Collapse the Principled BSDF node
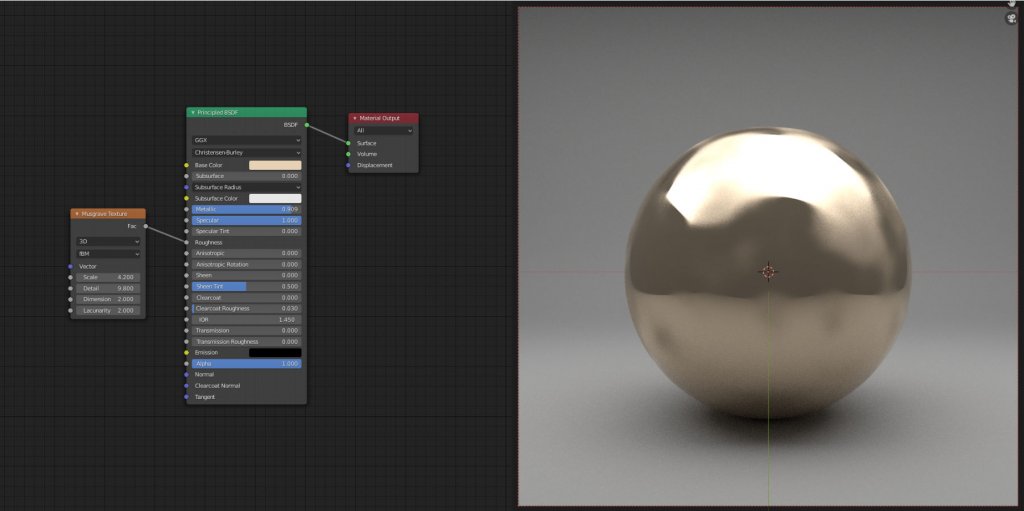This screenshot has width=1024, height=511. pyautogui.click(x=191, y=113)
